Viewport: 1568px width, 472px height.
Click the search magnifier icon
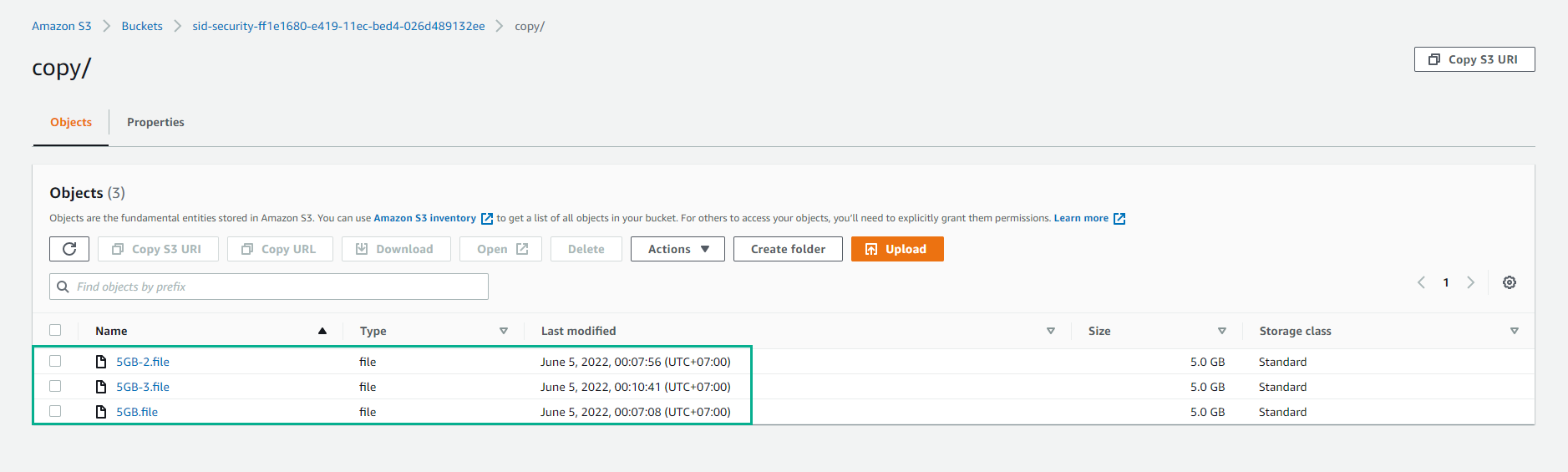click(x=63, y=287)
